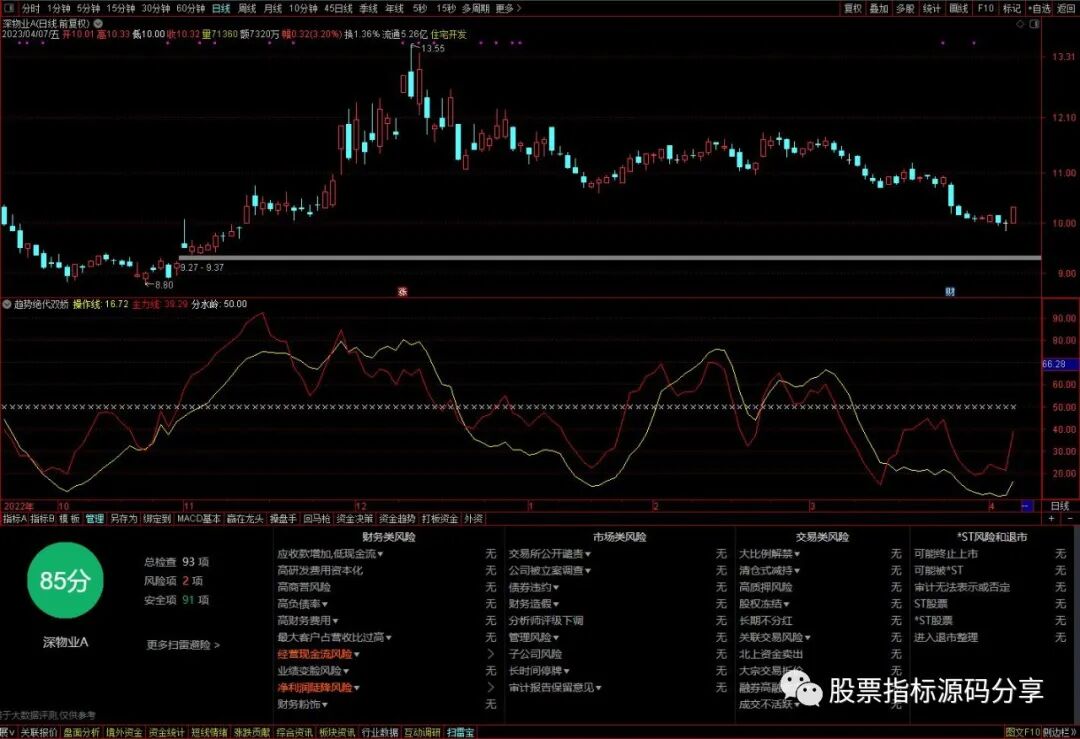Open 盘面分析 bottom tab
This screenshot has width=1080, height=739.
(81, 732)
